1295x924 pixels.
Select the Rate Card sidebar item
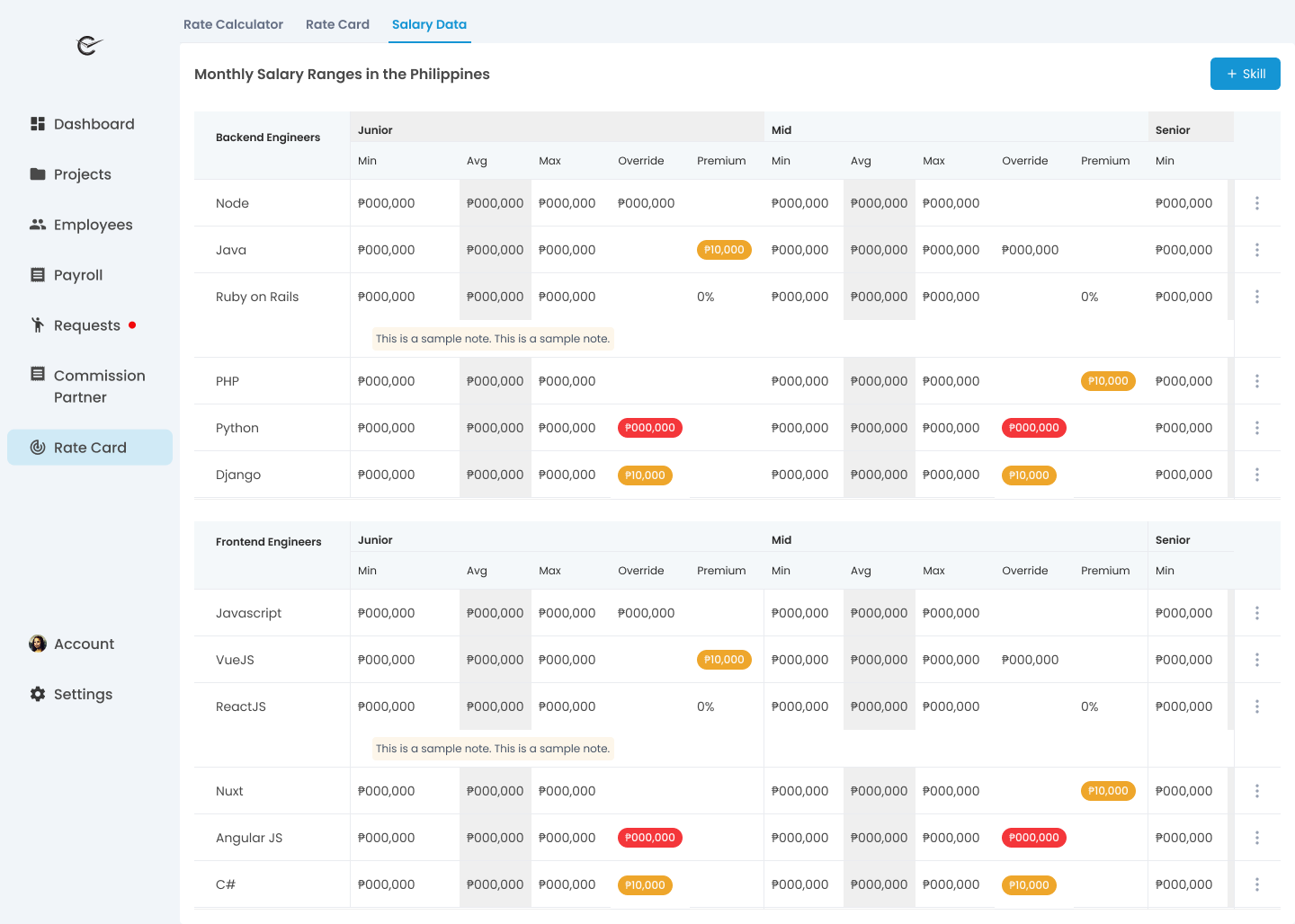coord(89,448)
